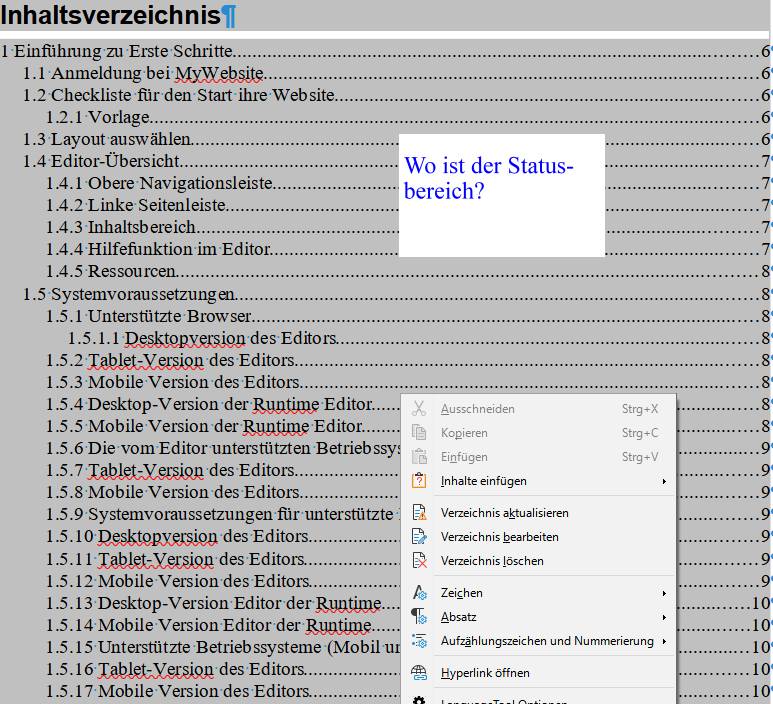Open TOC entry '1.1 Anmeldung bei MyWebsite'
The height and width of the screenshot is (704, 773).
click(x=143, y=73)
